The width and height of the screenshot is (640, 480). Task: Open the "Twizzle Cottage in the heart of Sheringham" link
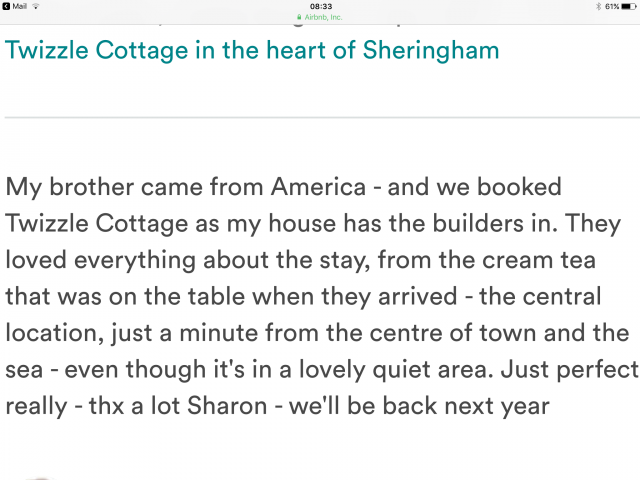tap(252, 50)
